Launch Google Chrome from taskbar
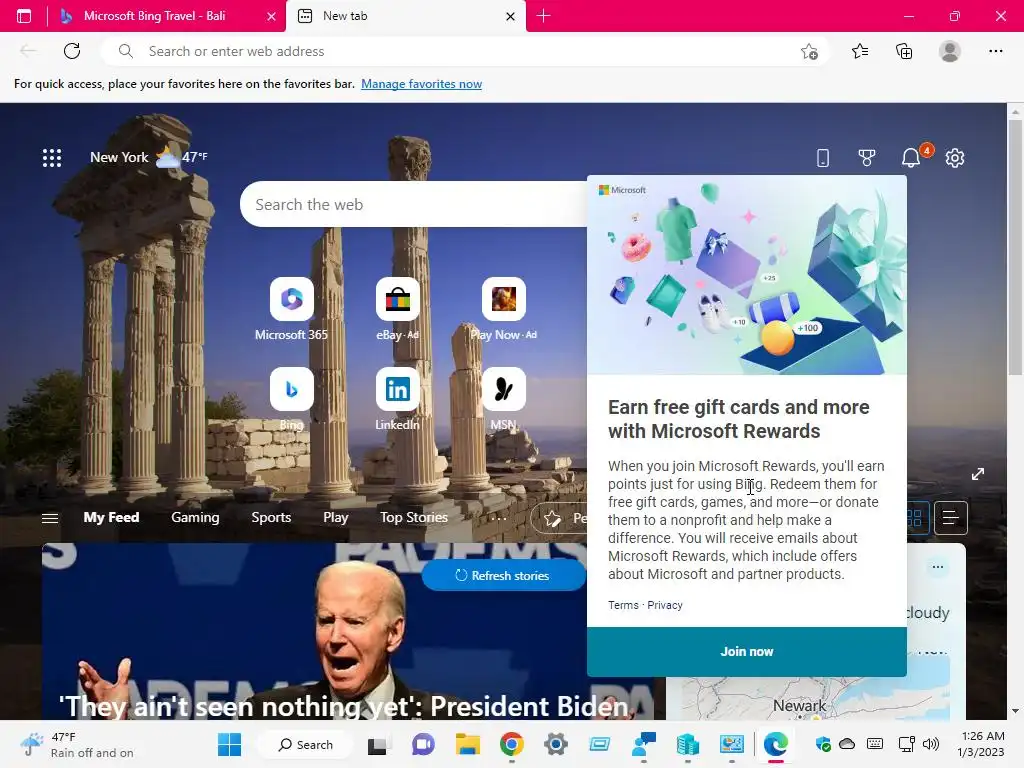Viewport: 1024px width, 768px height. point(512,744)
